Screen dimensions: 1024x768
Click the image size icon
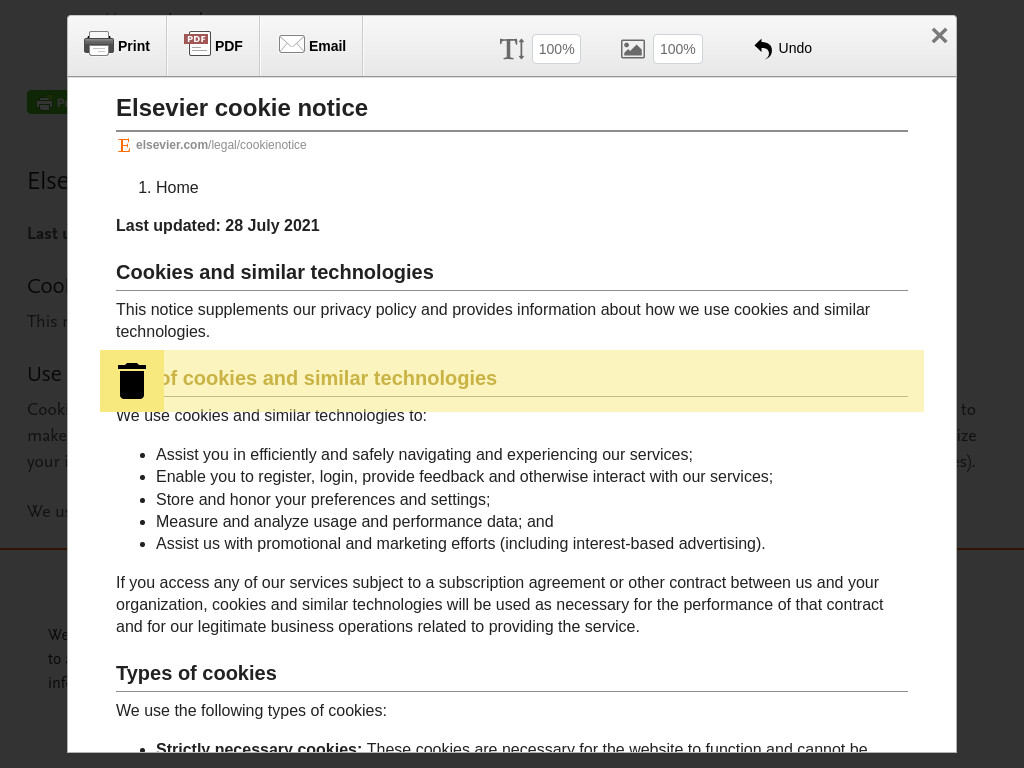tap(633, 49)
